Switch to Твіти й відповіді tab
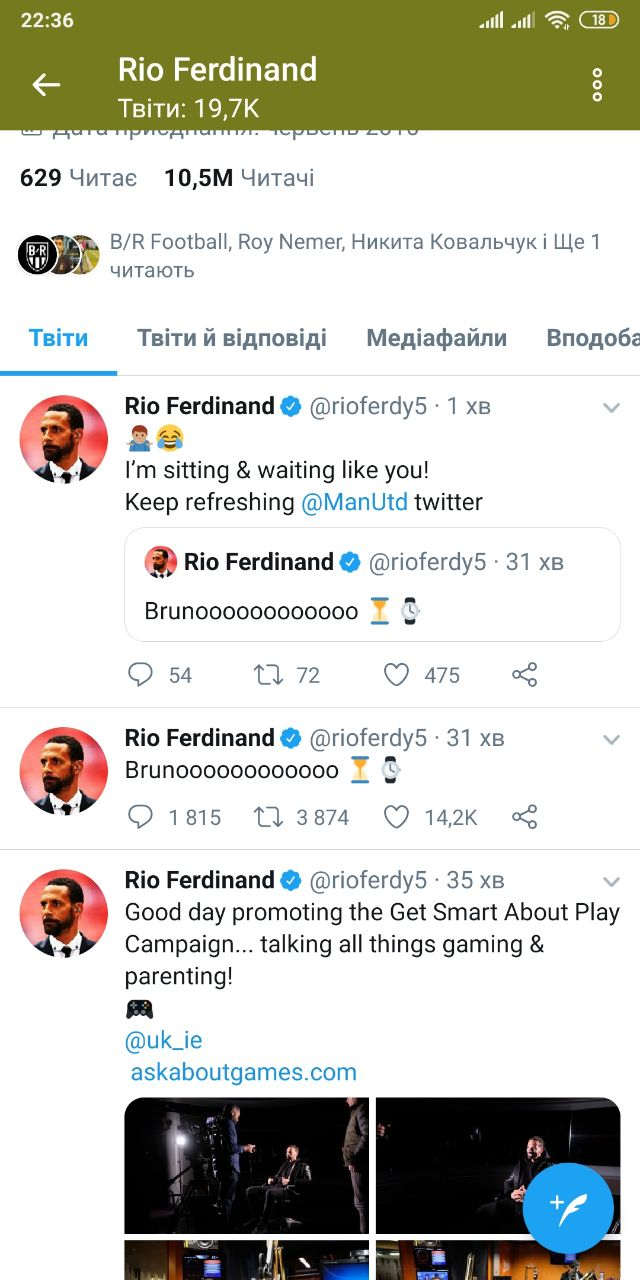 click(232, 338)
